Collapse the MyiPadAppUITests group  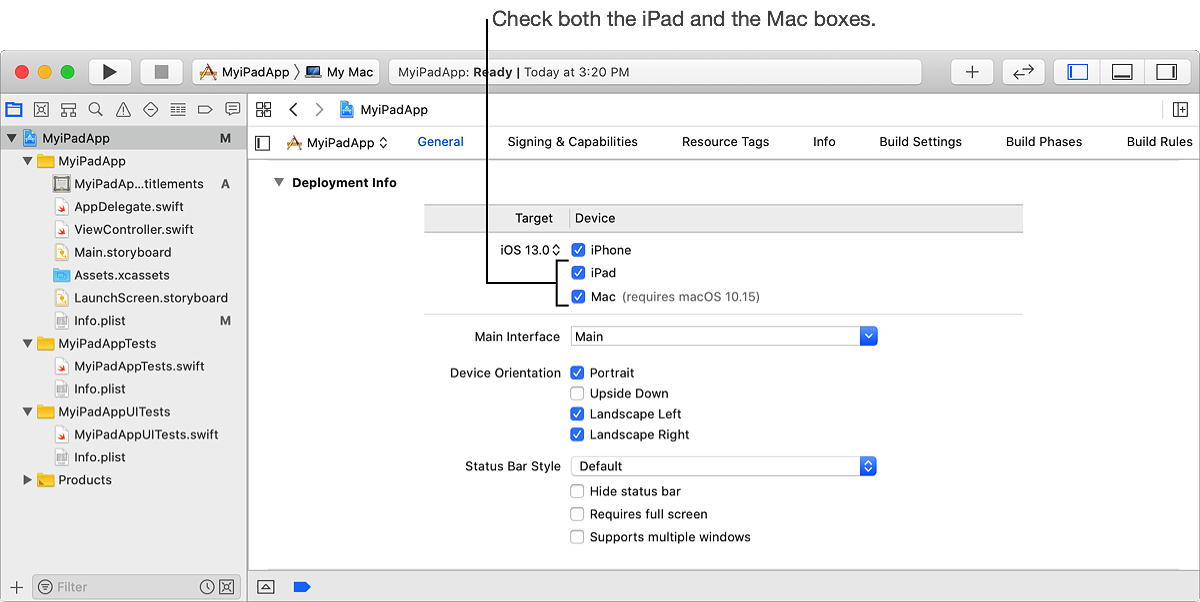click(x=28, y=411)
